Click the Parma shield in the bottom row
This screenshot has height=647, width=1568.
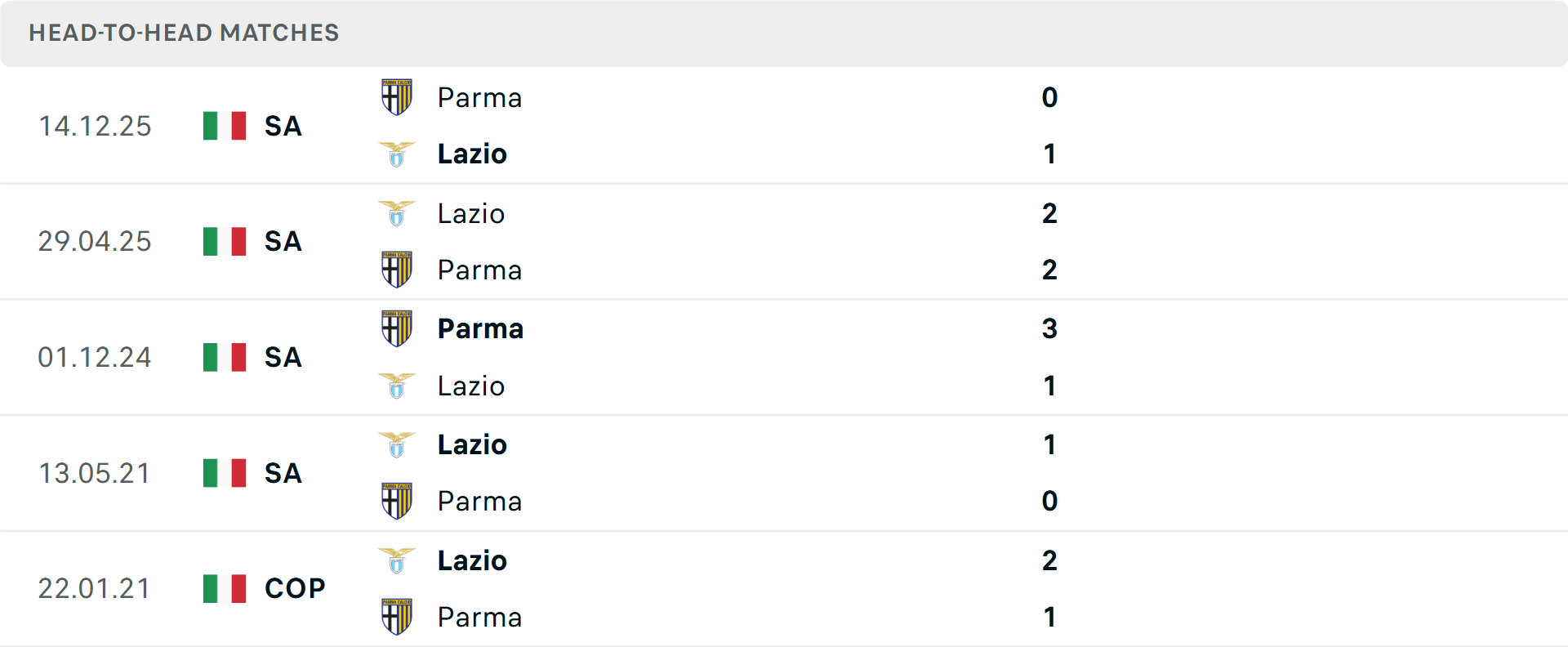pyautogui.click(x=397, y=618)
